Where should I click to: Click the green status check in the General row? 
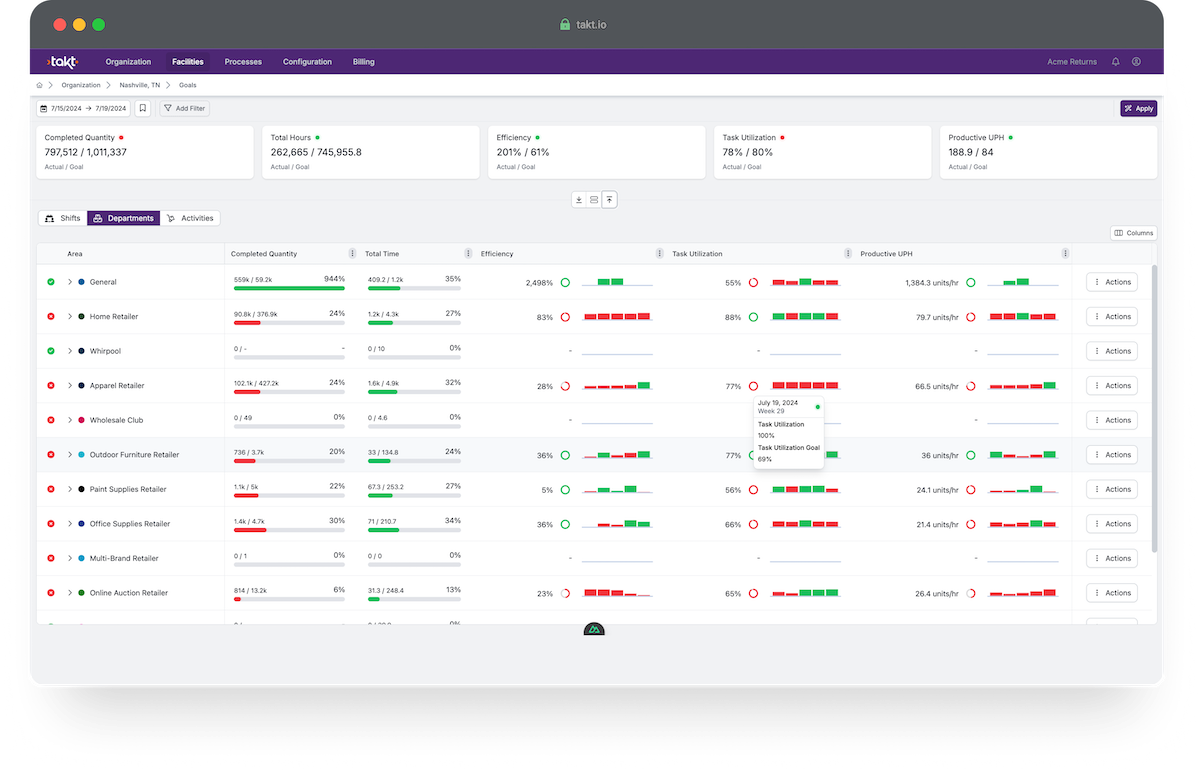(51, 282)
